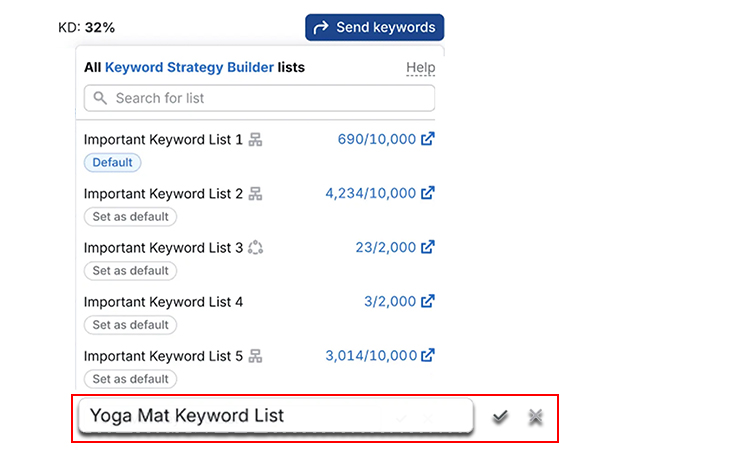750x450 pixels.
Task: Click the magnifier icon in the search box
Action: pos(100,98)
